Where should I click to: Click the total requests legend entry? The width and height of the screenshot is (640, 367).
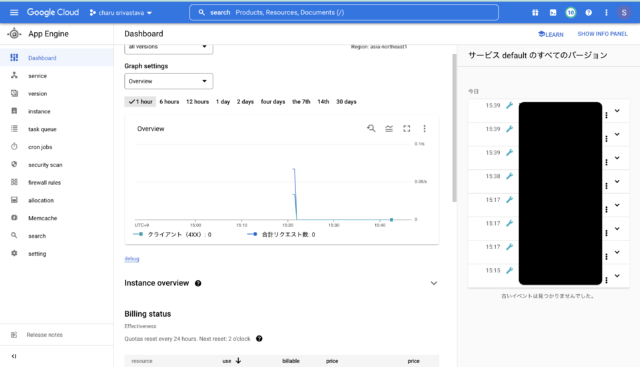point(281,235)
